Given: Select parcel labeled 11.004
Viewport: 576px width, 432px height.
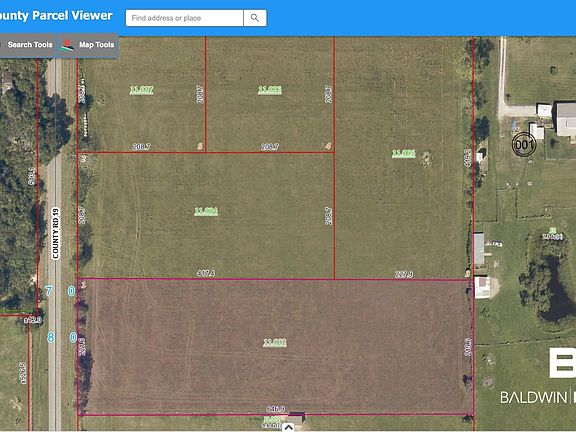Looking at the screenshot, I should [x=206, y=211].
